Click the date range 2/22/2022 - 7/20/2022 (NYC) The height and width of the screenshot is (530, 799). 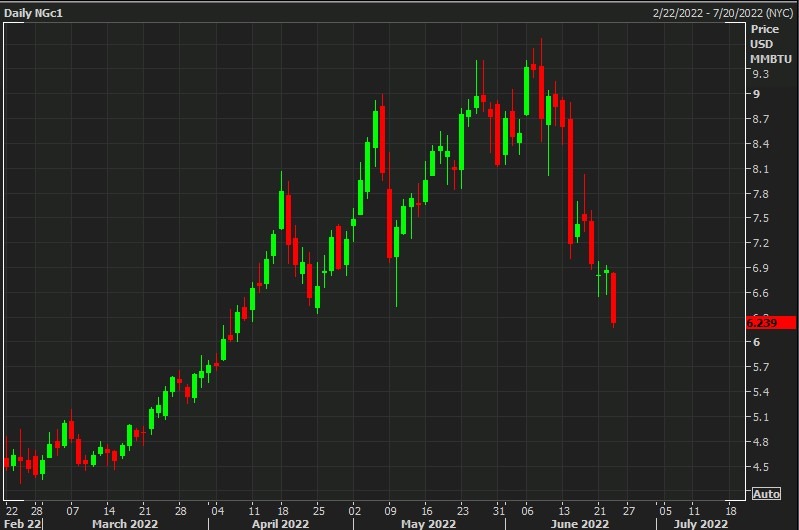pos(723,13)
